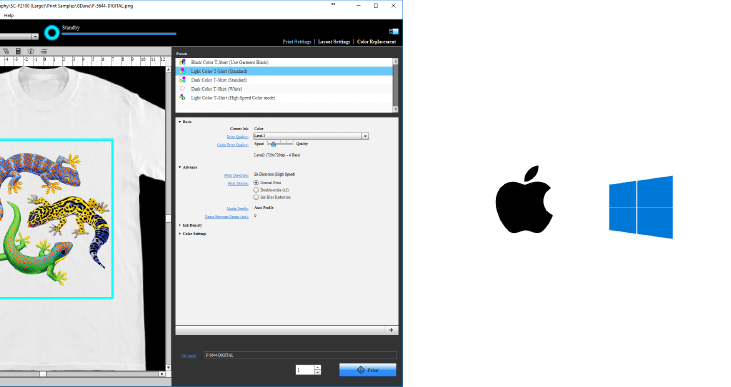
Task: Click the cyan standby status ring icon
Action: click(52, 33)
